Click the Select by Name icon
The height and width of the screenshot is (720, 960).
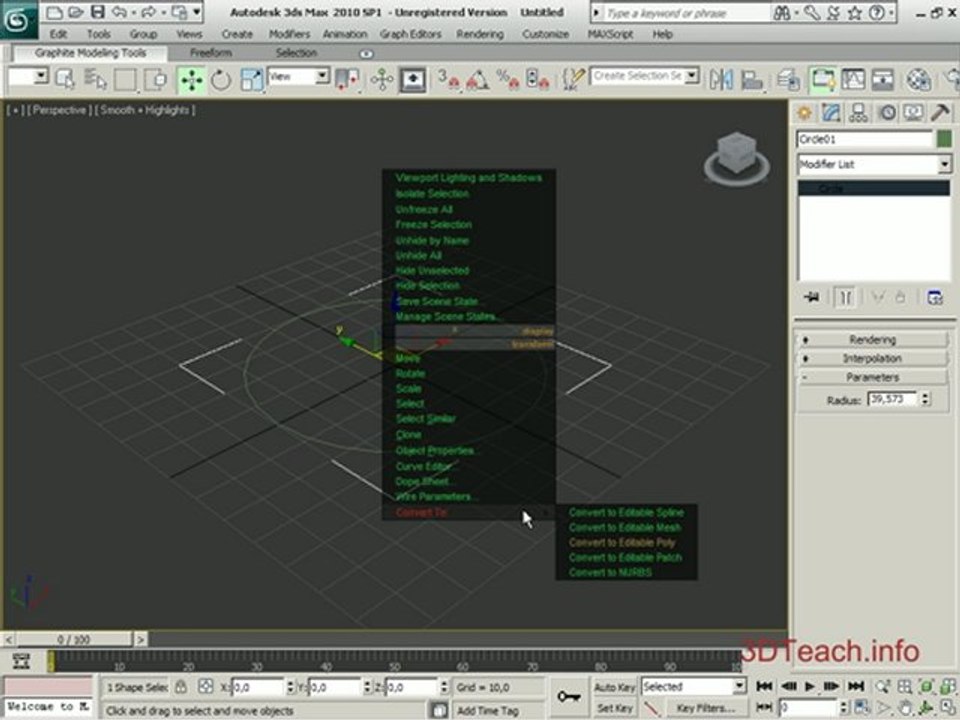(95, 80)
